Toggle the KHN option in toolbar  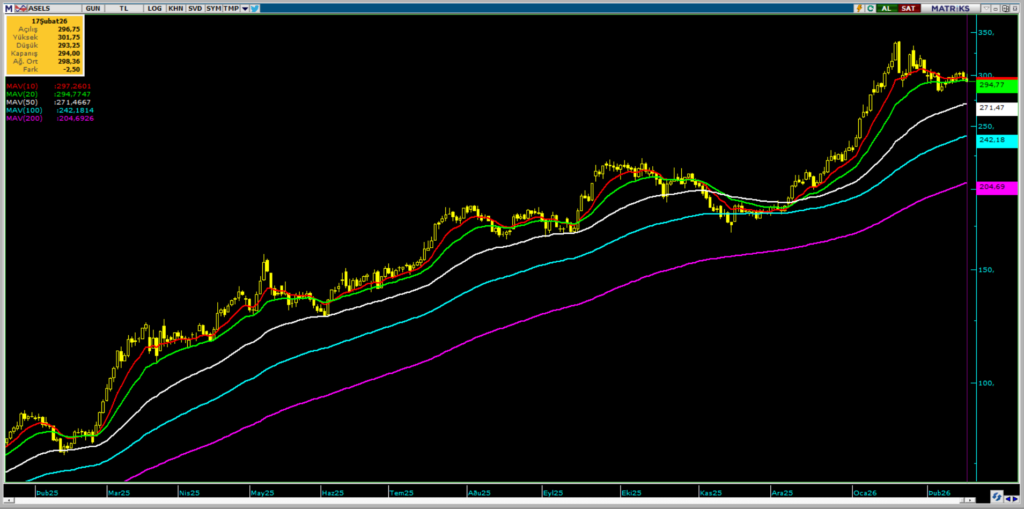[x=176, y=8]
